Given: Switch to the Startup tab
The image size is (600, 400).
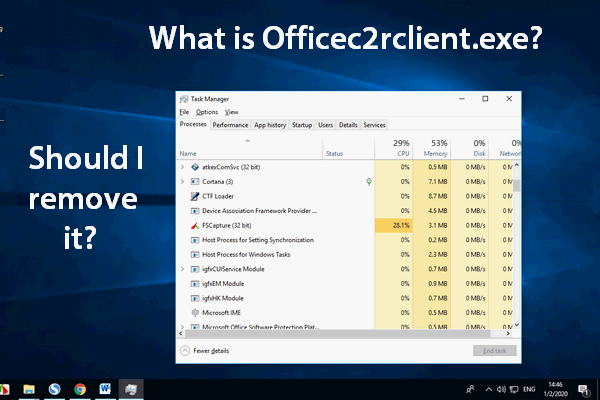Looking at the screenshot, I should pos(302,125).
